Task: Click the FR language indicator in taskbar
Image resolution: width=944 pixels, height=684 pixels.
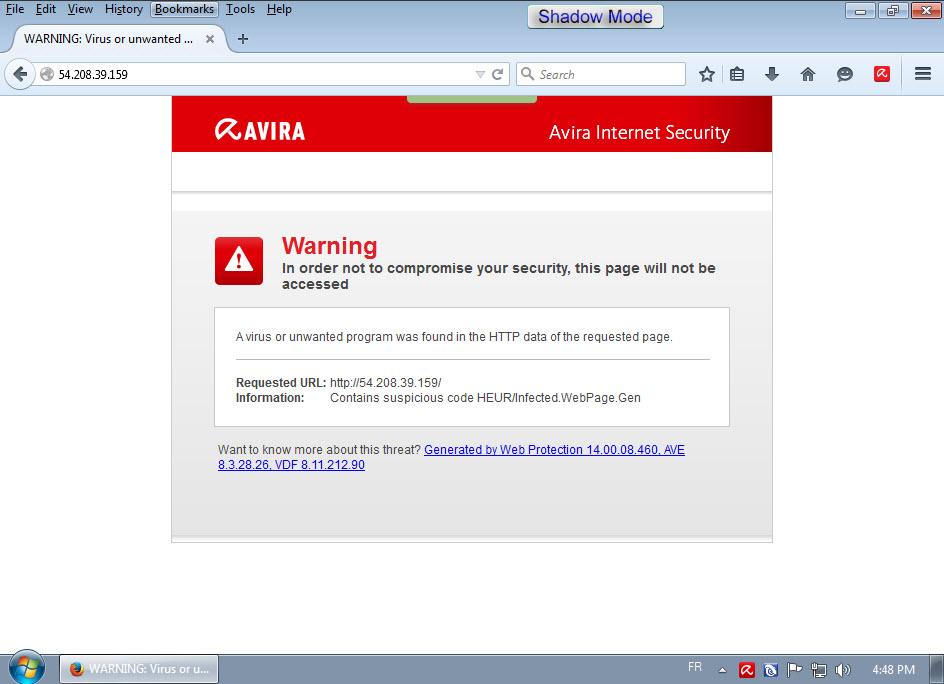Action: (x=695, y=667)
